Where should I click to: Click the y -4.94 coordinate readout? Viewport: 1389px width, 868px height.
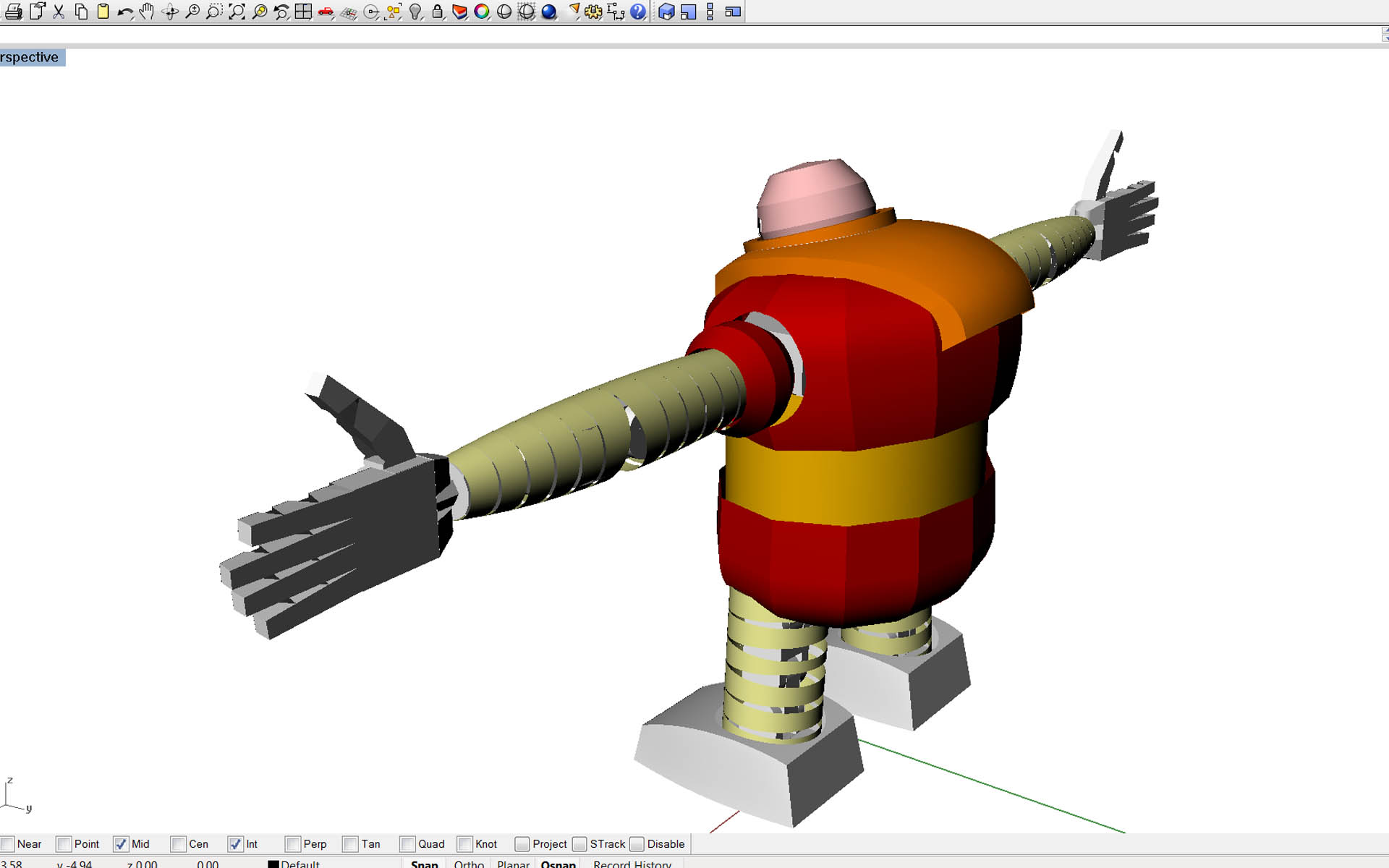[x=75, y=864]
